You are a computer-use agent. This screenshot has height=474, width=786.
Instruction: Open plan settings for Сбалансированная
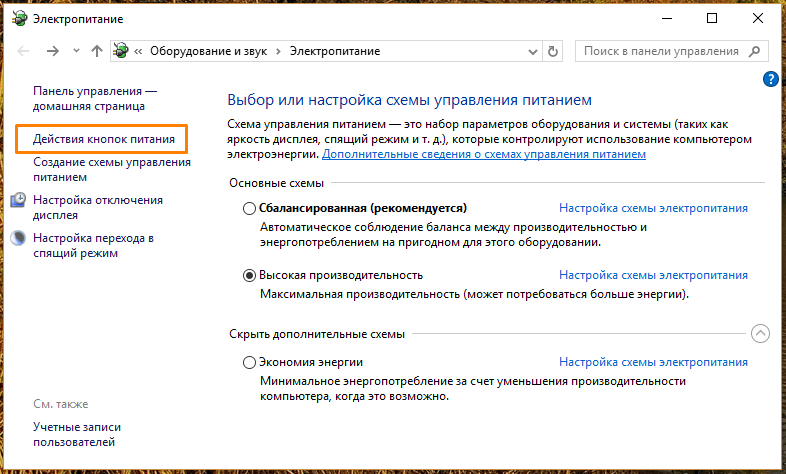653,208
